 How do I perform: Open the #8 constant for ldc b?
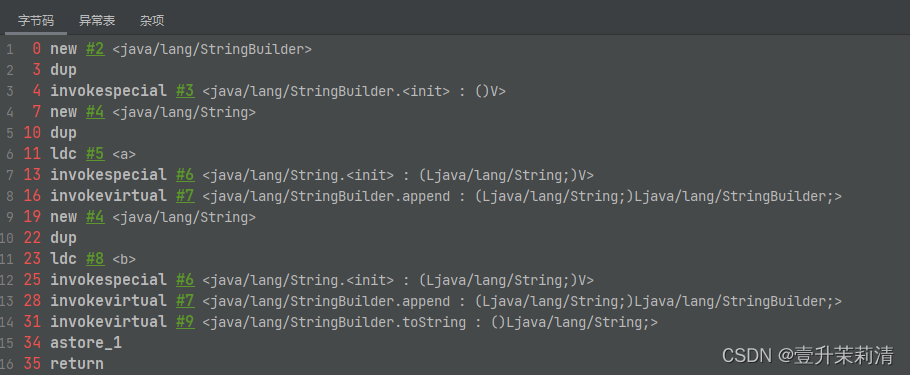[95, 259]
